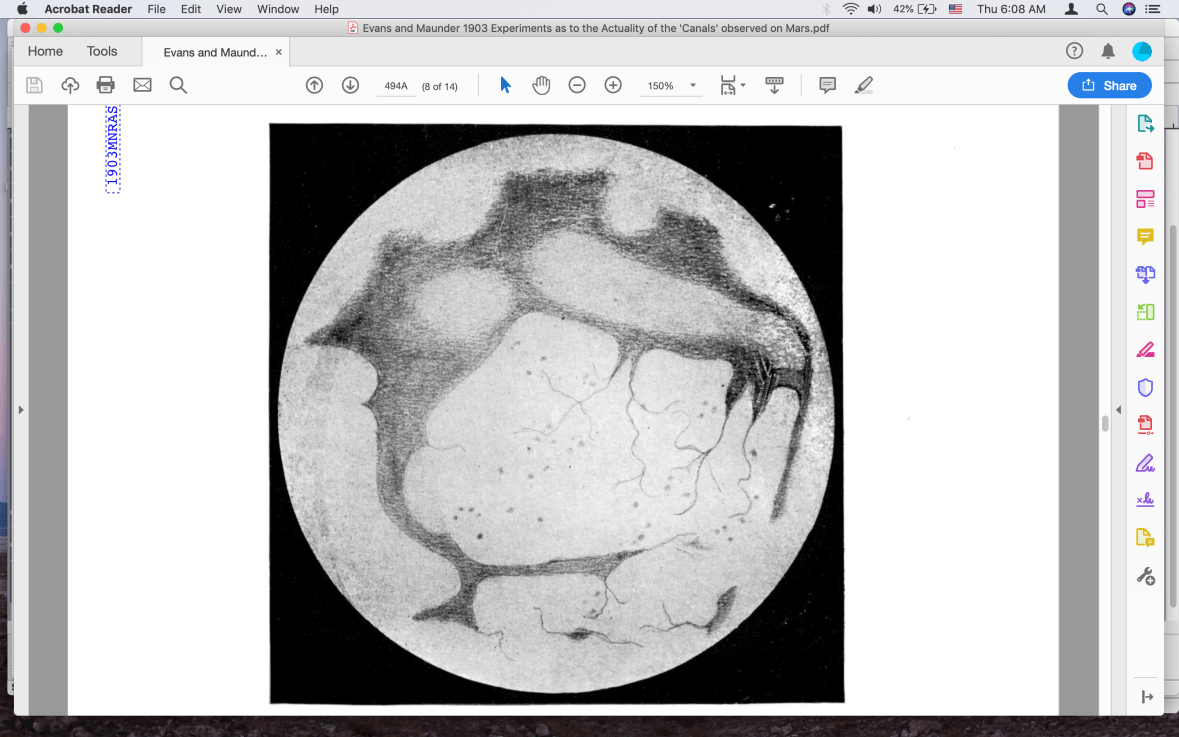Click the zoom out minus icon
Screen dimensions: 1179x737
(x=577, y=85)
